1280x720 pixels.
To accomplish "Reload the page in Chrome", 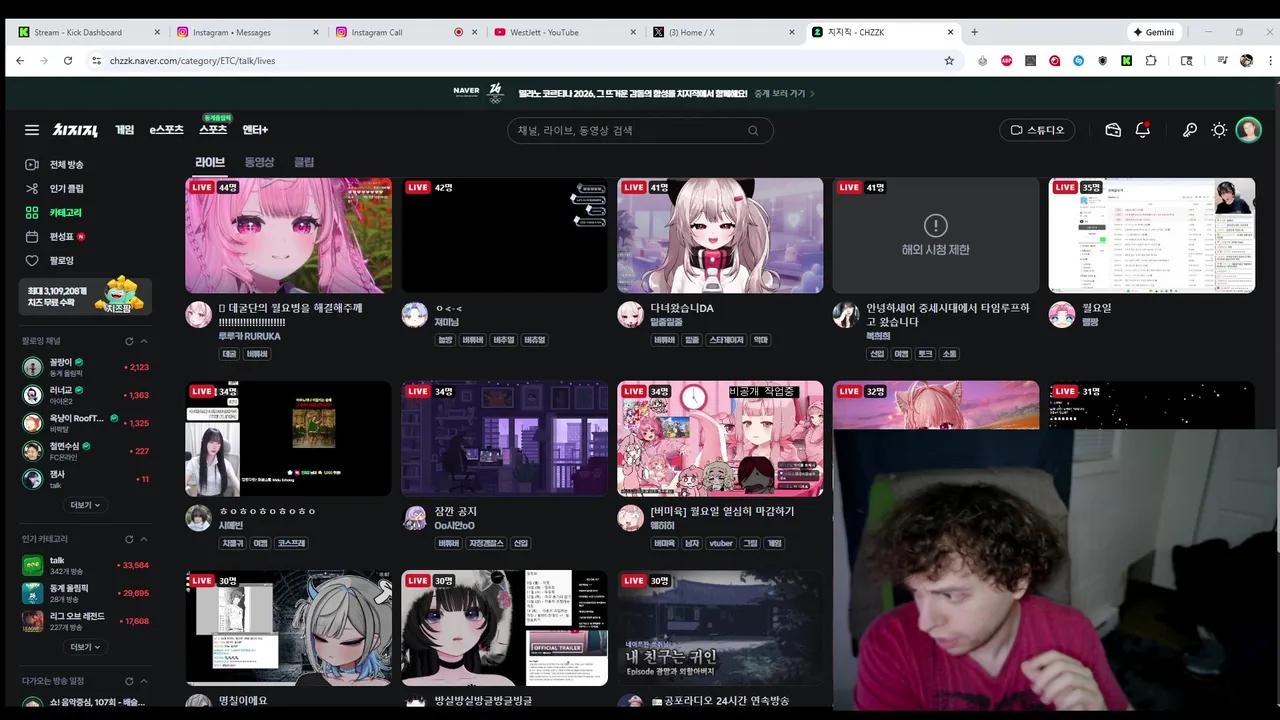I will coord(68,61).
